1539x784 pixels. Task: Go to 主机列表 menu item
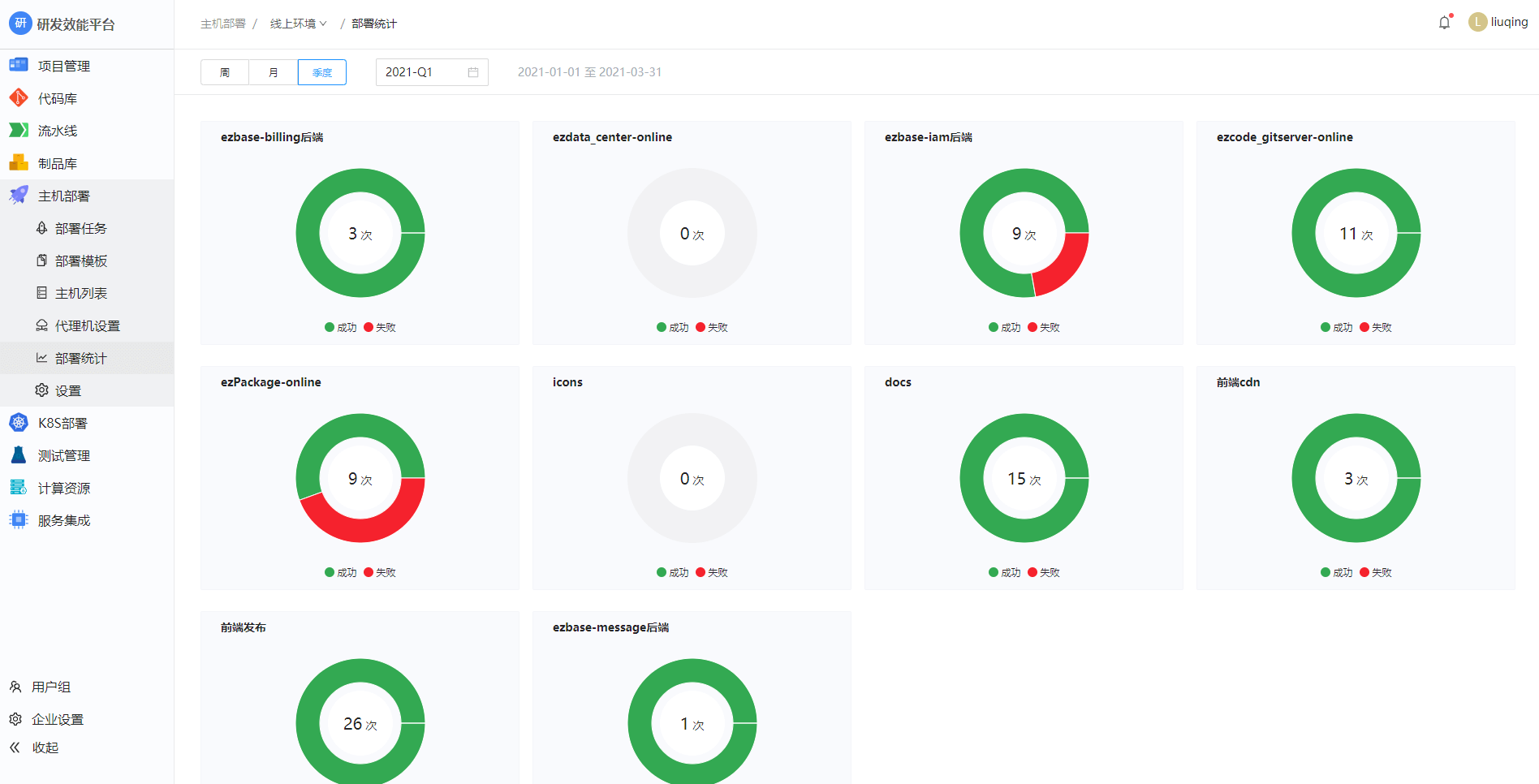[x=80, y=293]
